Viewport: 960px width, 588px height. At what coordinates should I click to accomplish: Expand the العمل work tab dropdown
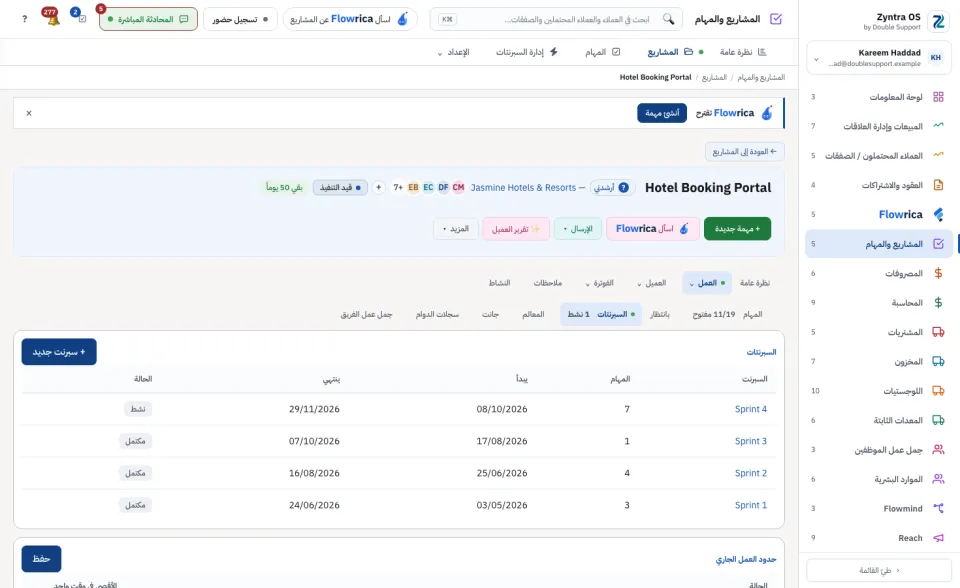[x=707, y=283]
